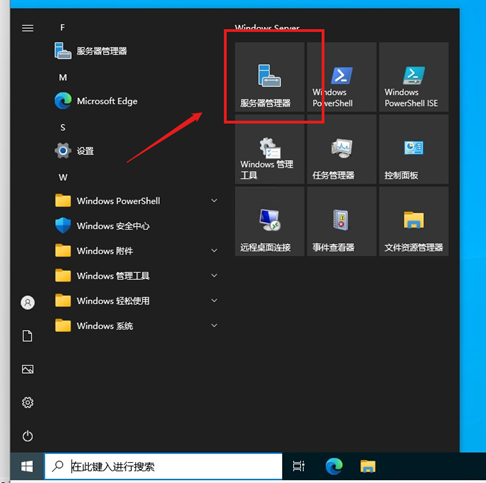The image size is (486, 483).
Task: Click the Power icon in the sidebar
Action: pos(28,436)
